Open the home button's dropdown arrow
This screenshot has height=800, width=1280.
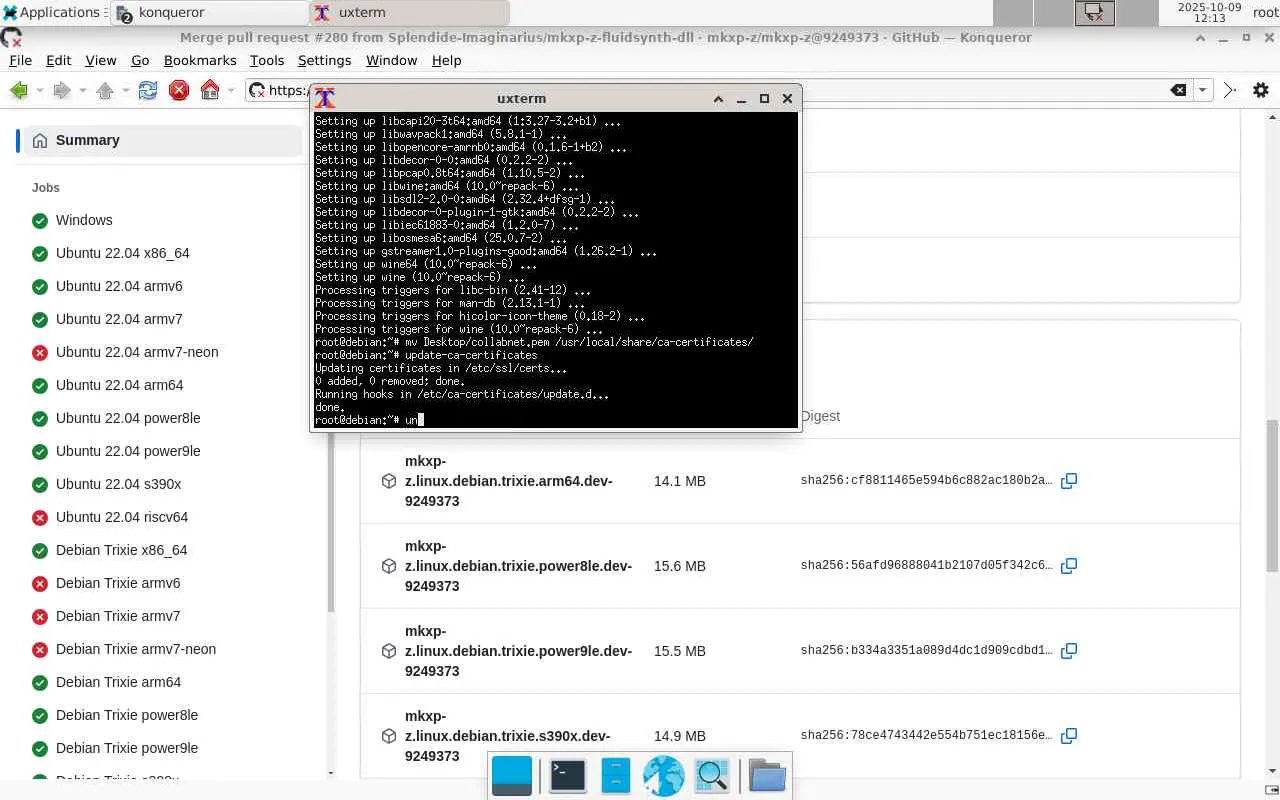tap(230, 90)
